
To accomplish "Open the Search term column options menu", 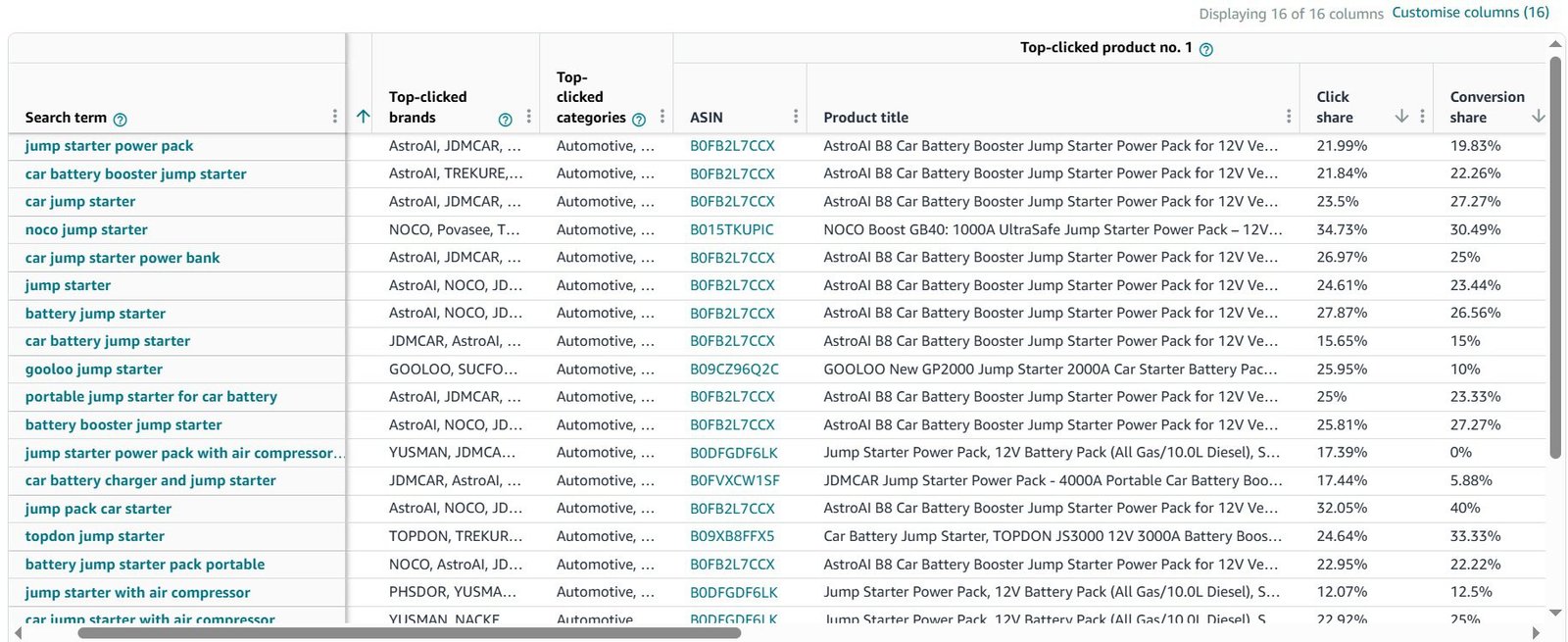I will coord(335,117).
